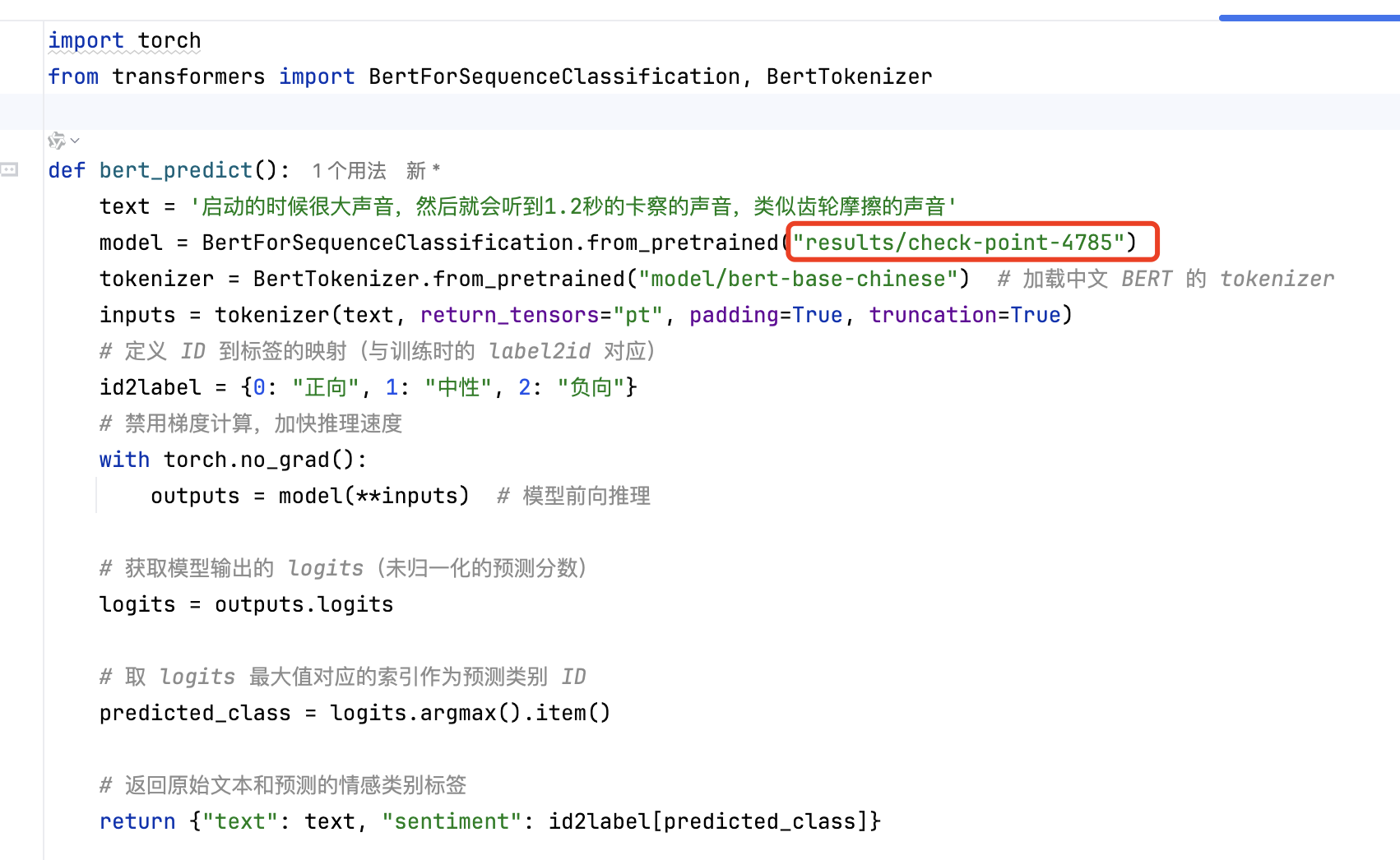This screenshot has height=860, width=1400.
Task: Click the comment '禁用梯度计算，加快推理速度'
Action: tap(251, 423)
